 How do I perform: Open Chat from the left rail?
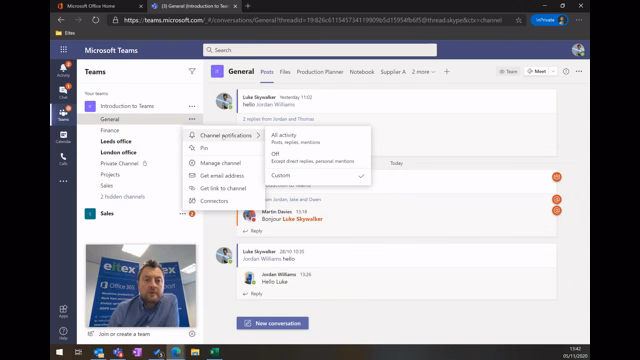pyautogui.click(x=63, y=92)
